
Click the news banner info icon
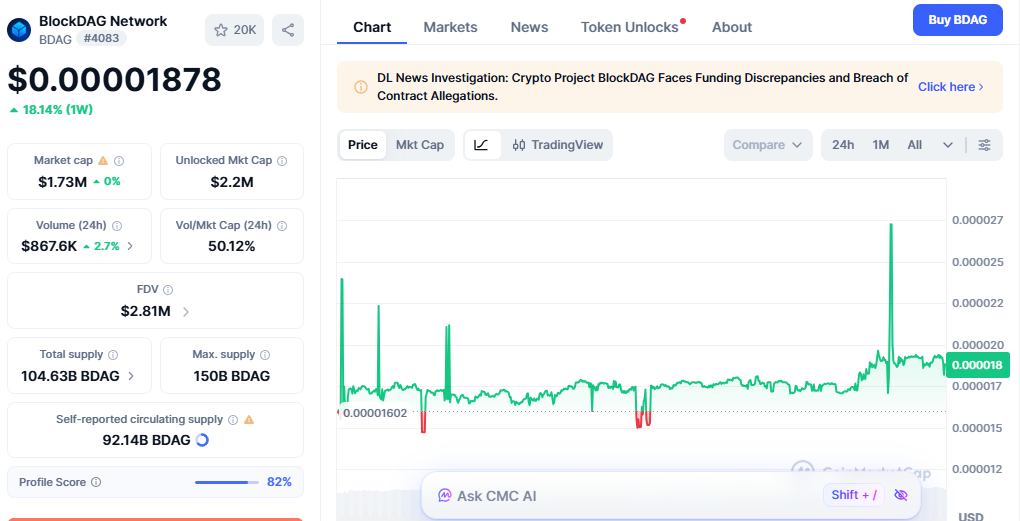coord(360,87)
